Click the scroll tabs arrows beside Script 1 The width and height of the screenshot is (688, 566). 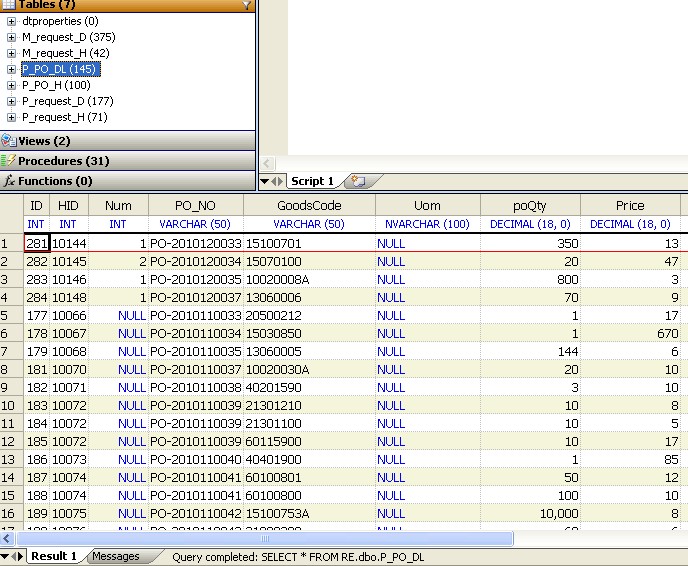[277, 181]
